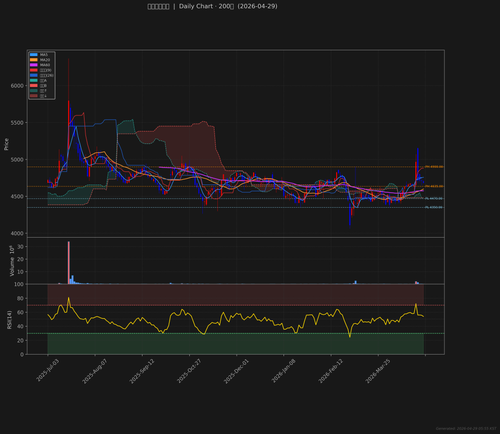Image resolution: width=500 pixels, height=434 pixels.
Task: Click the 6000 price axis tick
Action: [x=17, y=86]
